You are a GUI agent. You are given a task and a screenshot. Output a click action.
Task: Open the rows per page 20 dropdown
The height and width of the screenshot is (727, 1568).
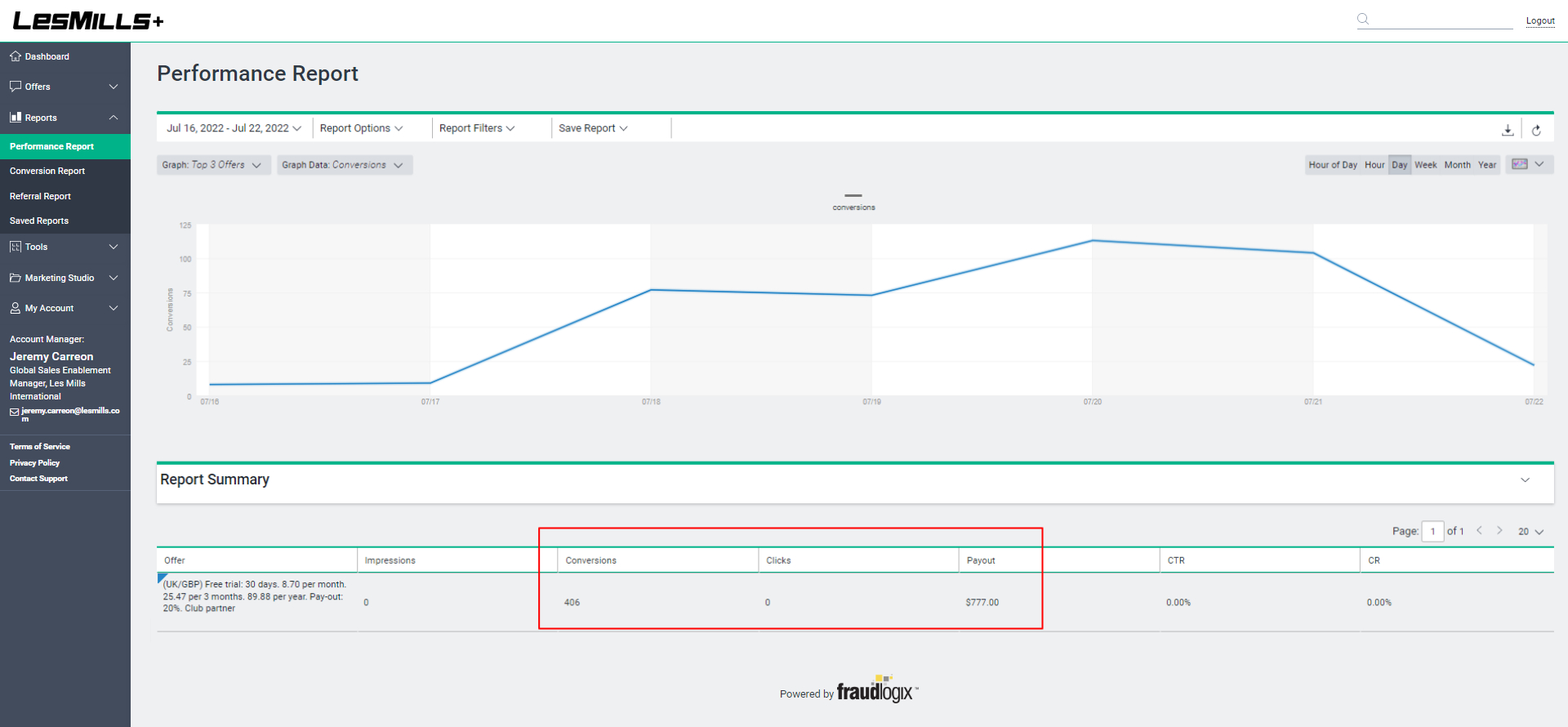[x=1530, y=532]
